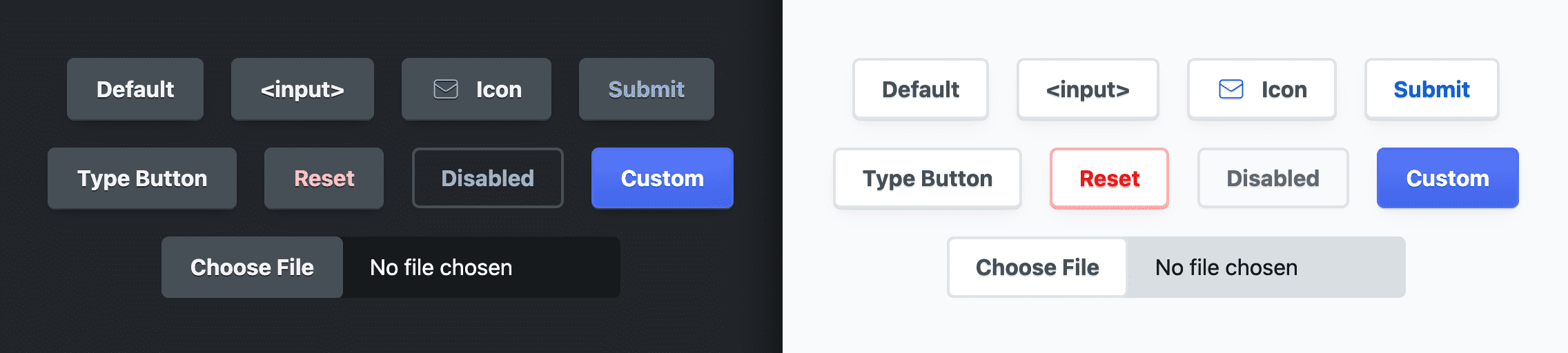Image resolution: width=1568 pixels, height=353 pixels.
Task: Open file picker via dark Choose File
Action: [252, 268]
